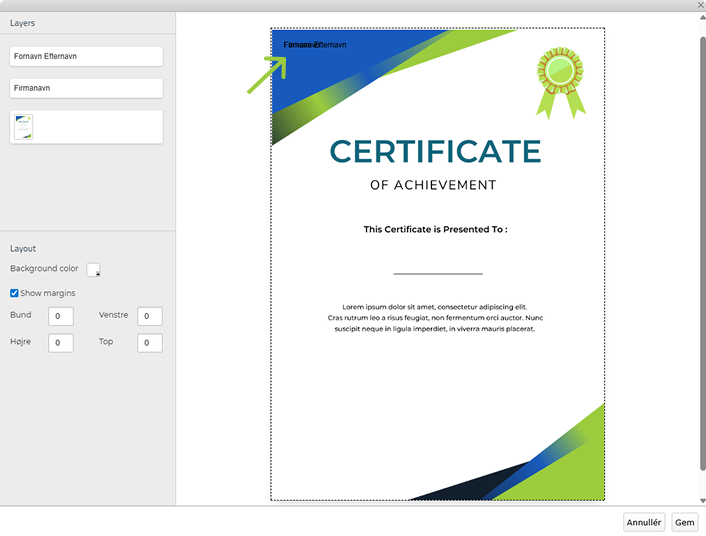The height and width of the screenshot is (536, 706).
Task: Click the scrollbar up arrow
Action: 703,18
